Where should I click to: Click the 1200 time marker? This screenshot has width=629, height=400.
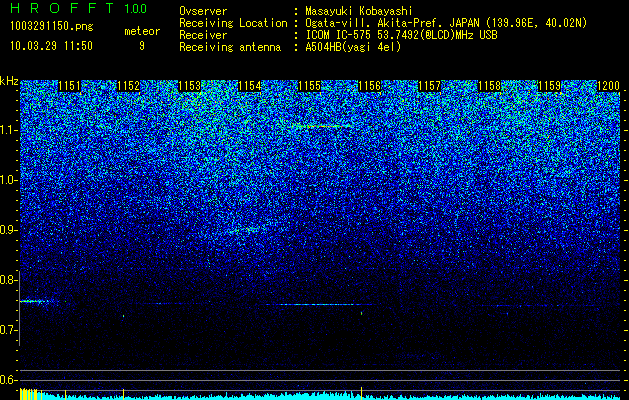click(x=609, y=86)
